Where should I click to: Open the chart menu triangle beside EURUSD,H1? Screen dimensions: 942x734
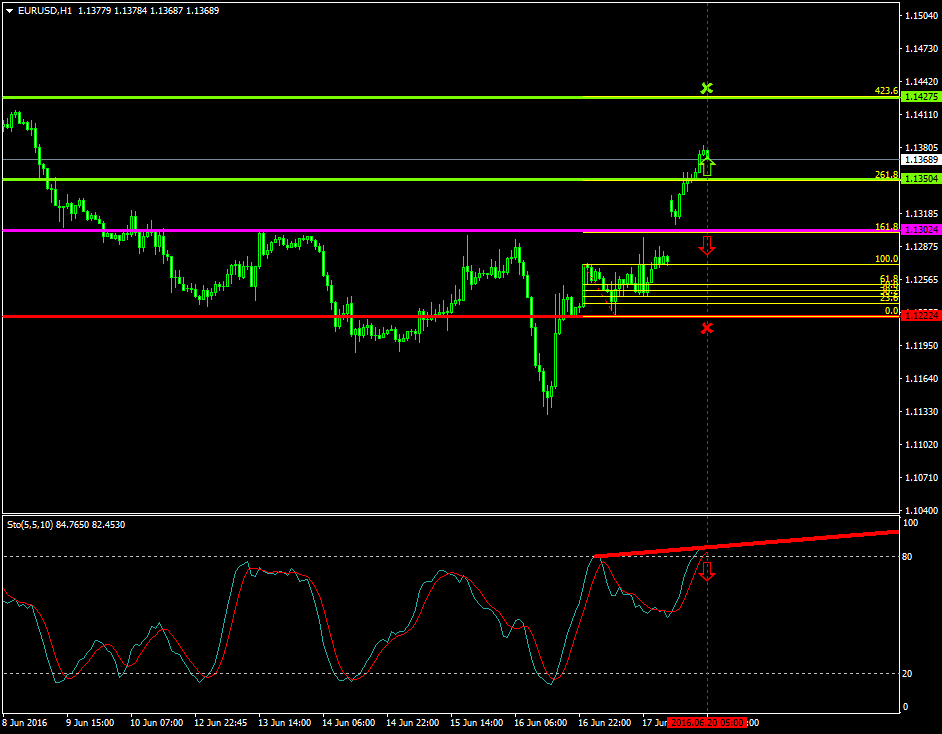tap(10, 10)
